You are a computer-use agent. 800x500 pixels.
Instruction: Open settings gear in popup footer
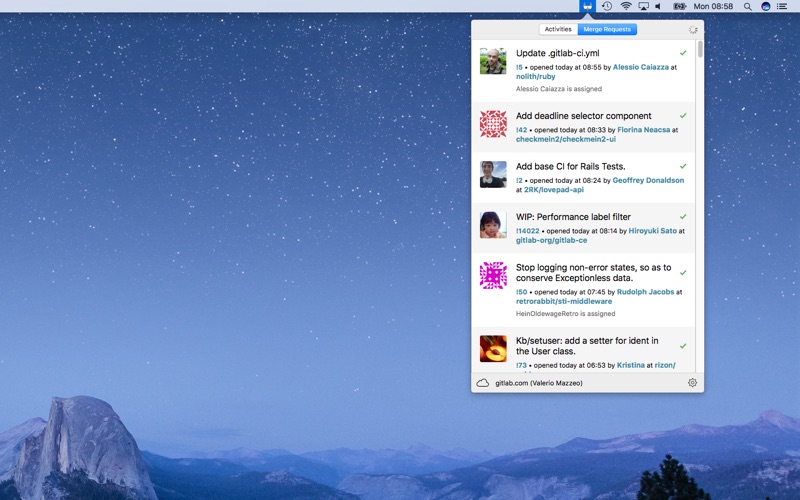pos(692,383)
